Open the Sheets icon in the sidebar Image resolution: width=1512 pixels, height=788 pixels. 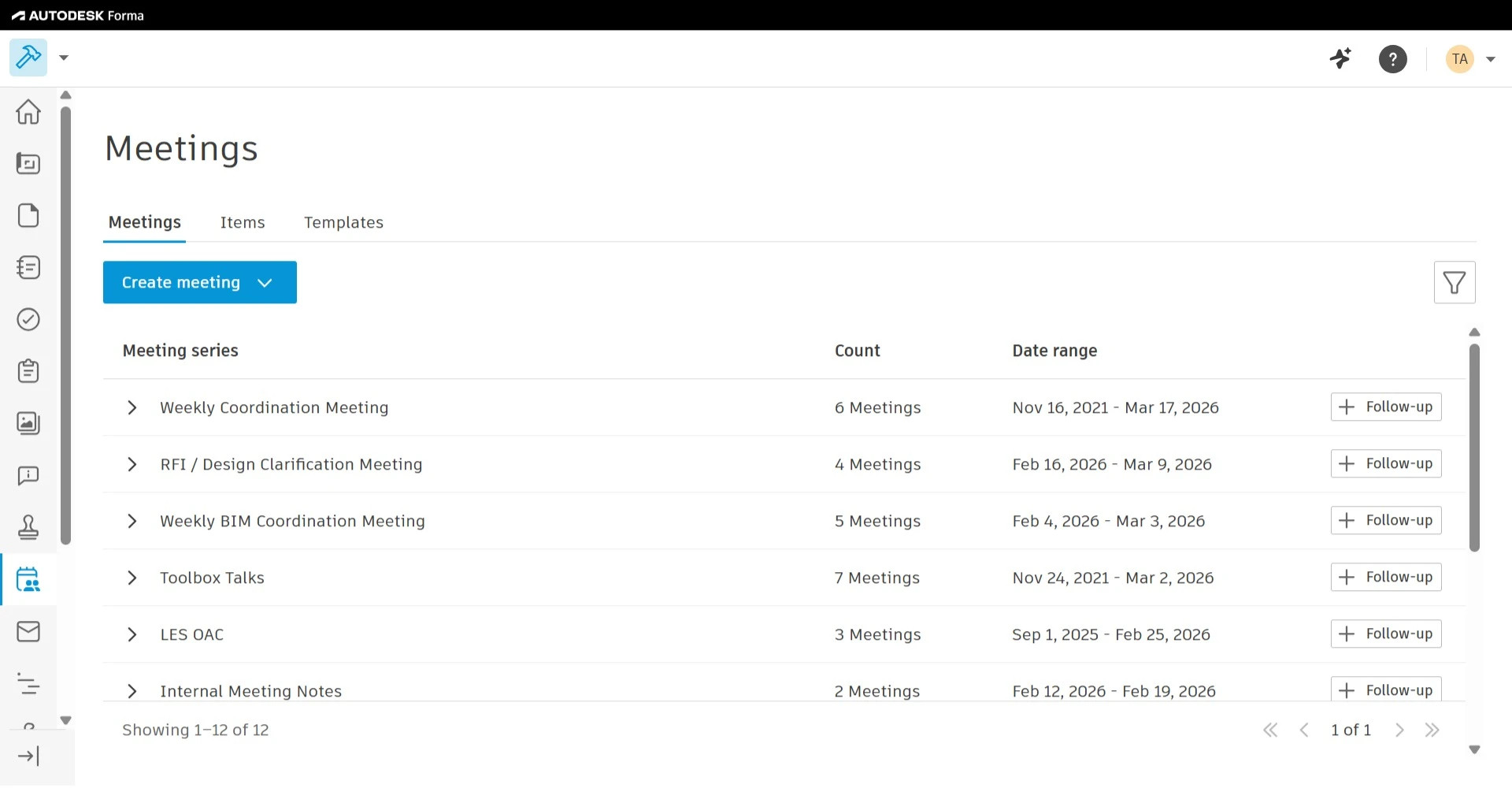pos(28,164)
